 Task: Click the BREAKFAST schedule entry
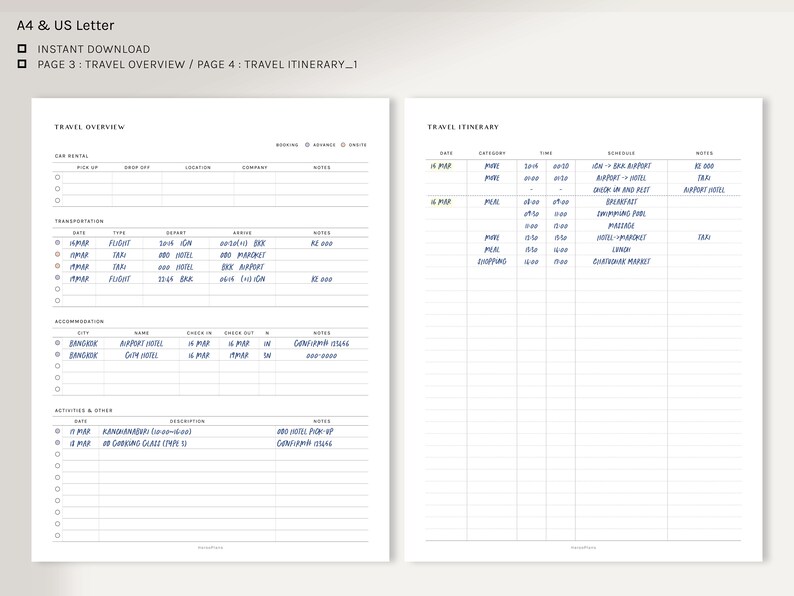pos(621,202)
